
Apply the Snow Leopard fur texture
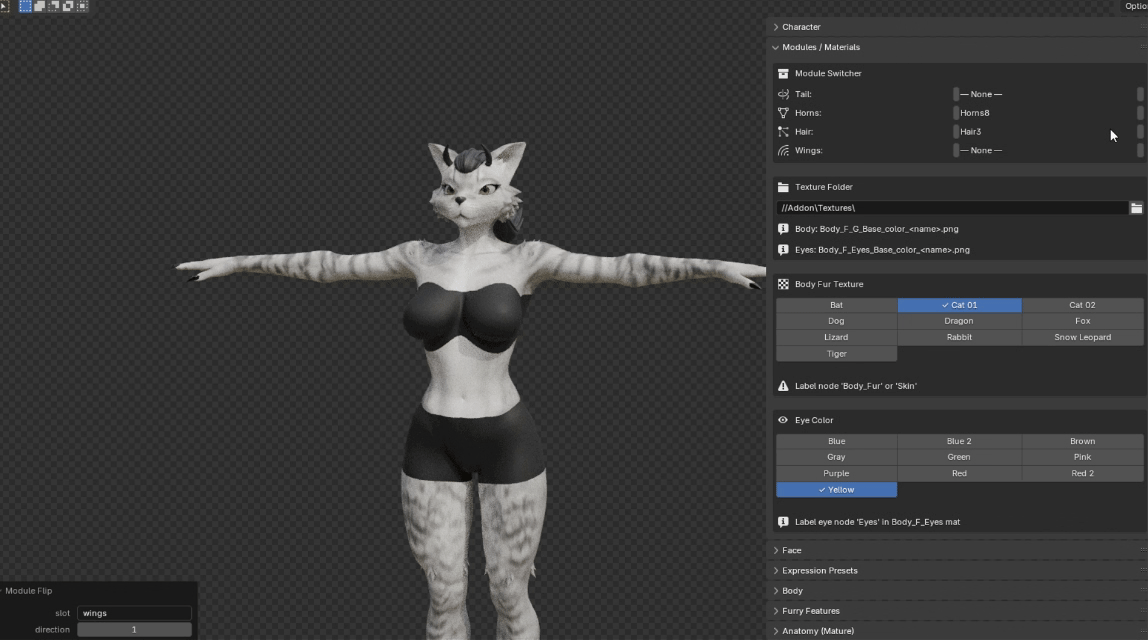click(1082, 337)
